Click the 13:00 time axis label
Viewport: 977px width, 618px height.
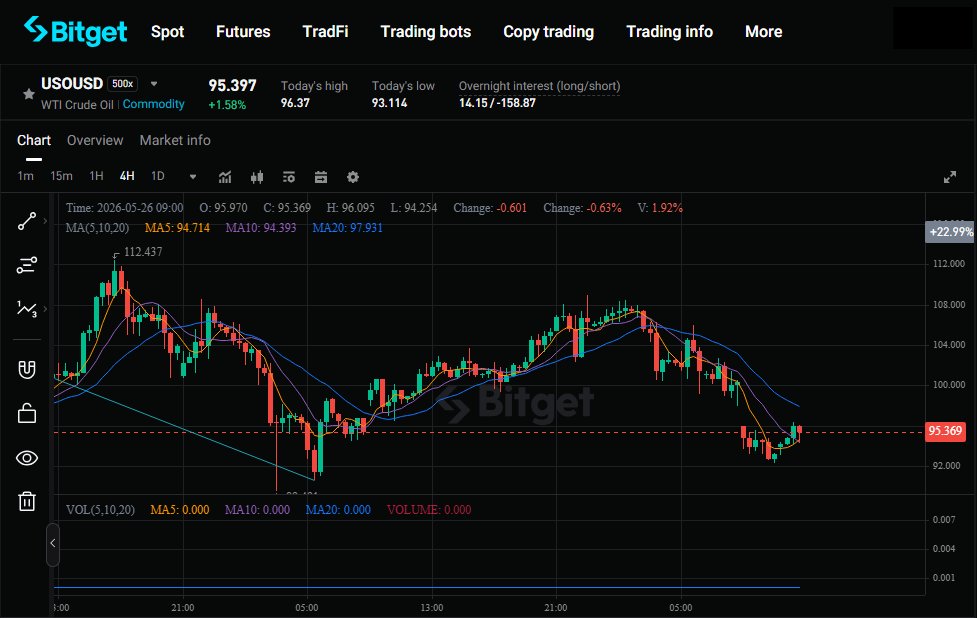[x=431, y=607]
